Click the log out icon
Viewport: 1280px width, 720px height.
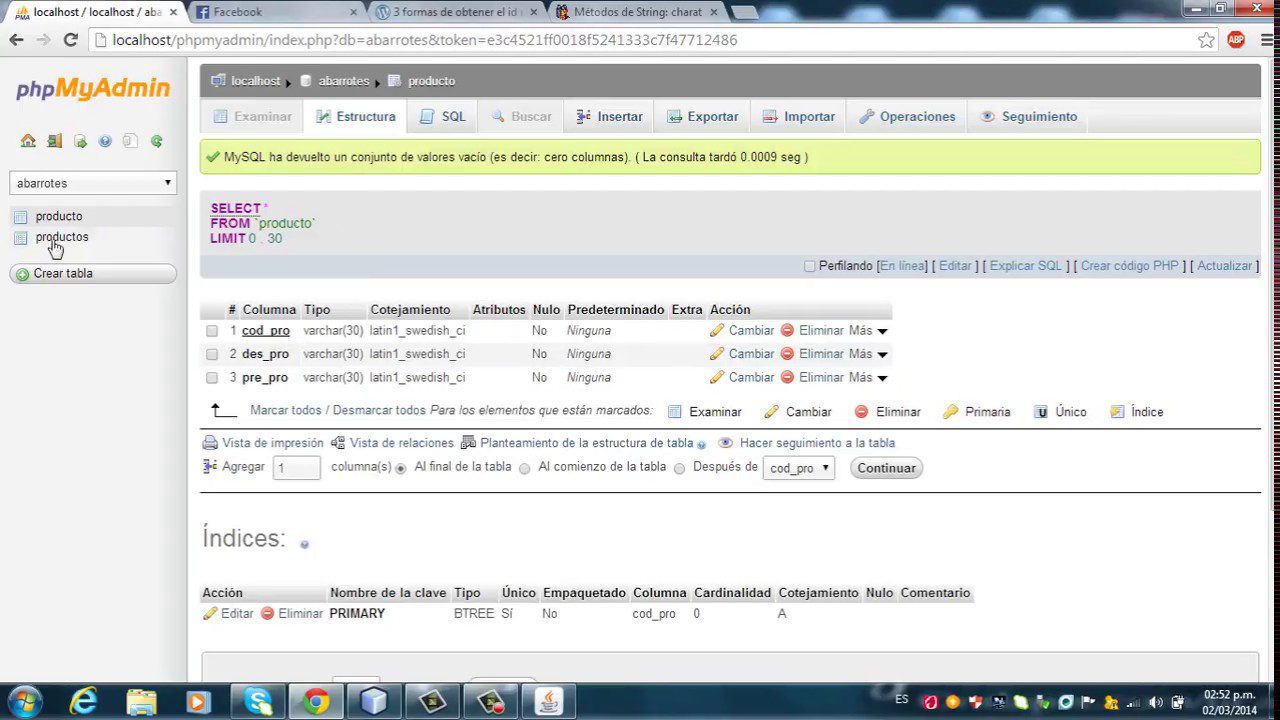pos(54,141)
